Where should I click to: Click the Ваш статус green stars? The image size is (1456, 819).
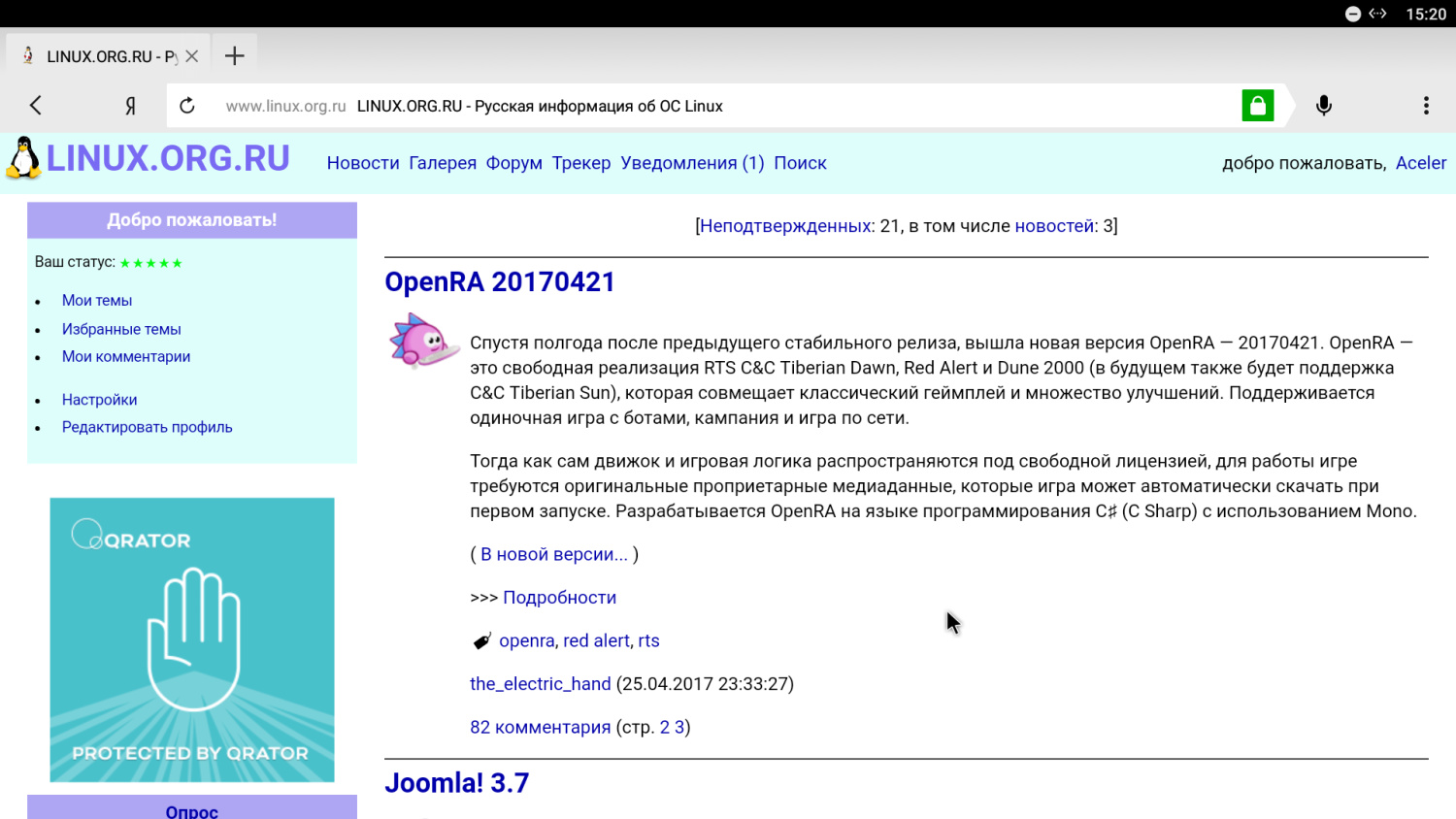[150, 263]
